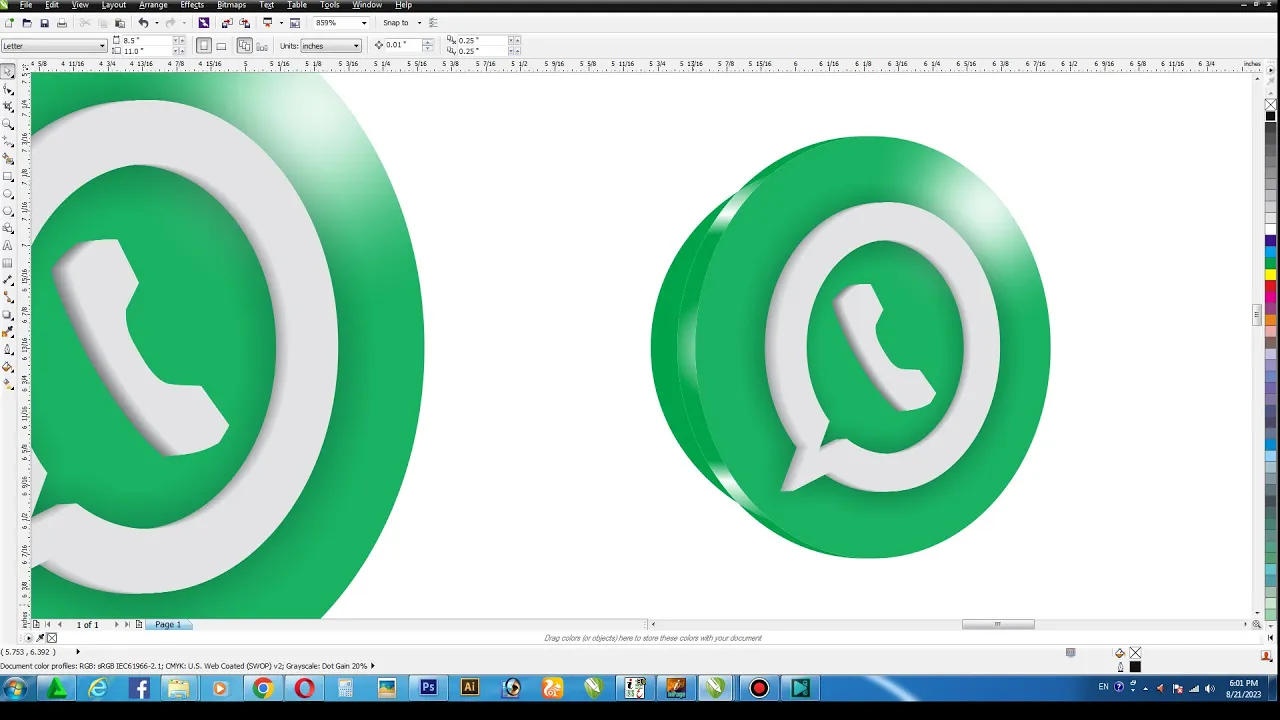Go to next page arrow button
The height and width of the screenshot is (720, 1280).
point(116,624)
